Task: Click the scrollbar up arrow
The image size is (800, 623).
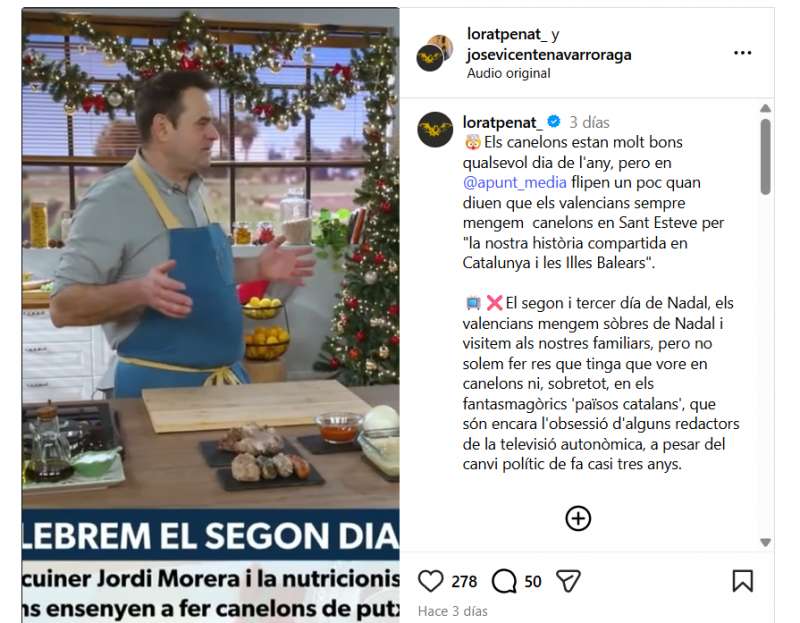Action: point(765,108)
